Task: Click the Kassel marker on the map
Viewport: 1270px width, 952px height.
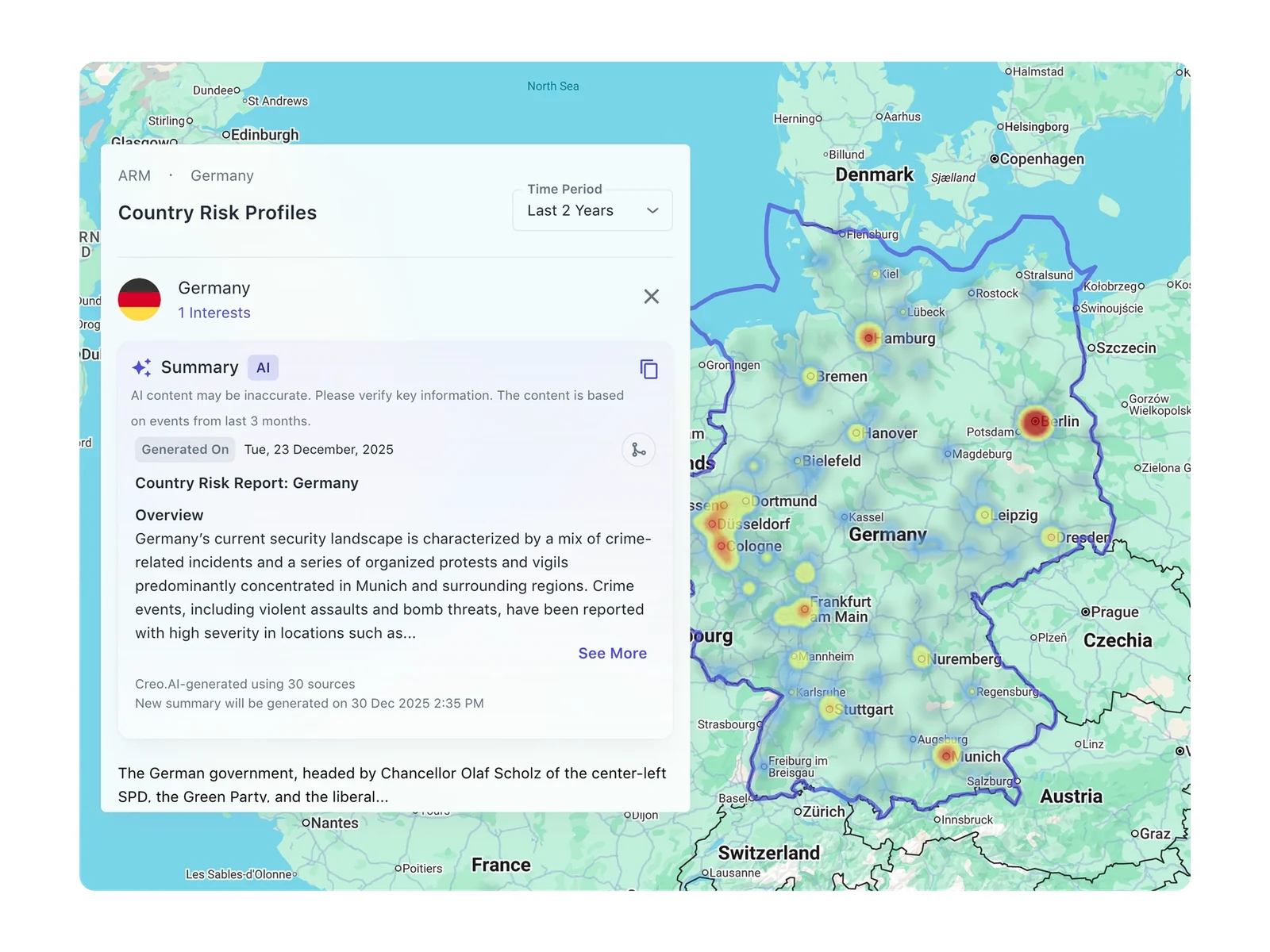Action: 845,517
